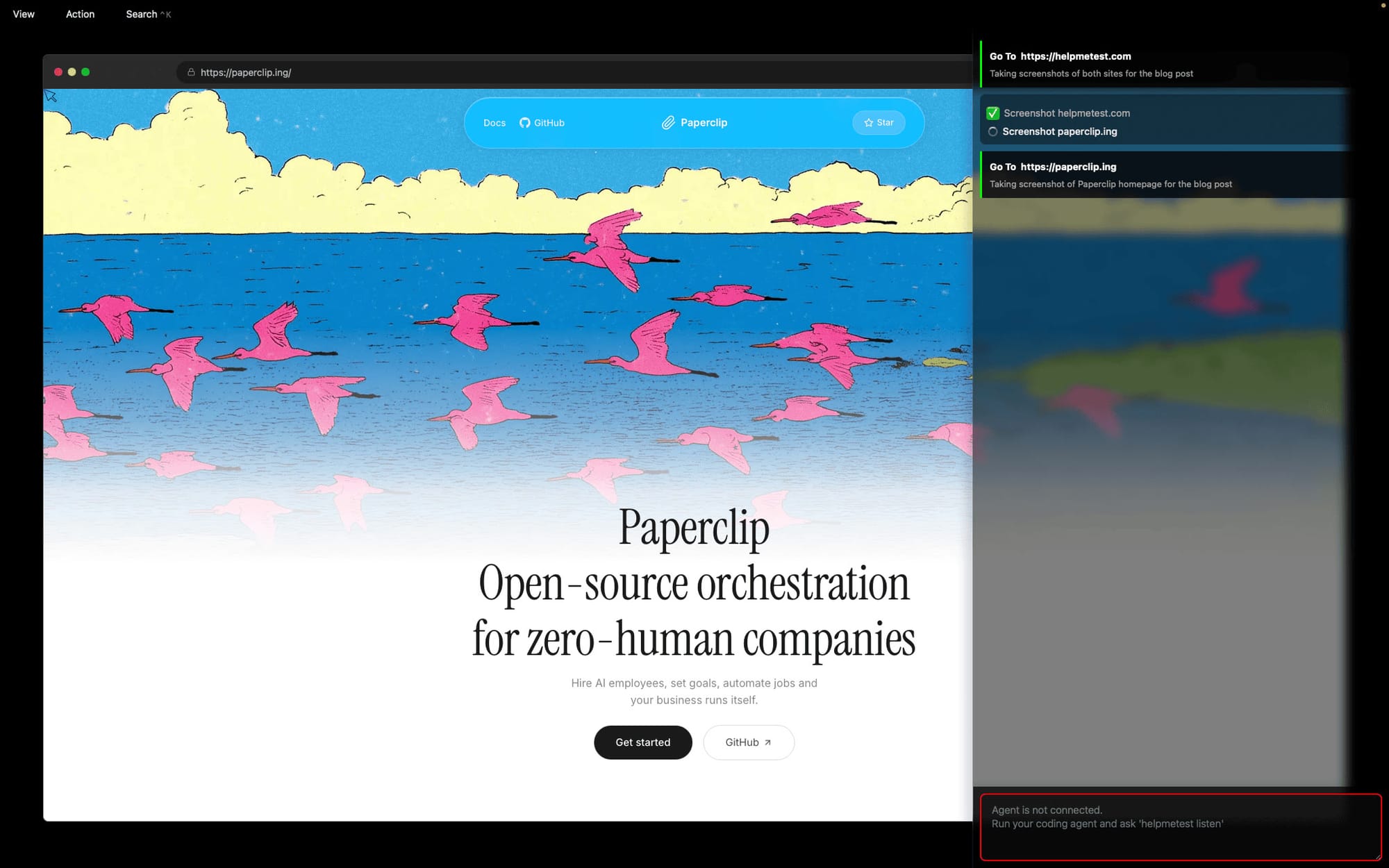Image resolution: width=1389 pixels, height=868 pixels.
Task: Click the paperclip logo icon in the navbar
Action: [669, 122]
